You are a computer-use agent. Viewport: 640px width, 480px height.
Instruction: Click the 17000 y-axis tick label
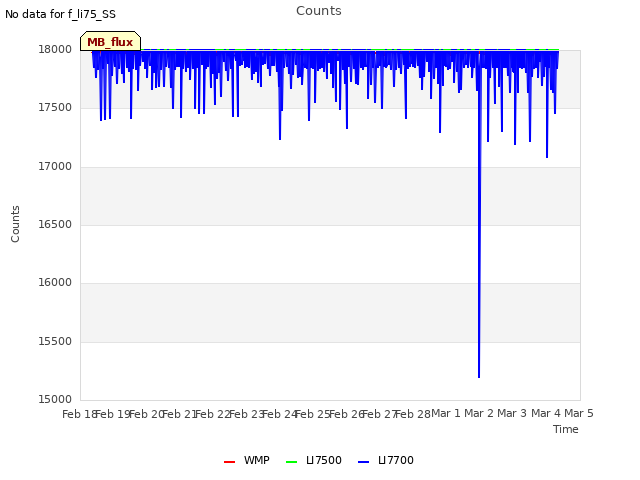pos(55,167)
